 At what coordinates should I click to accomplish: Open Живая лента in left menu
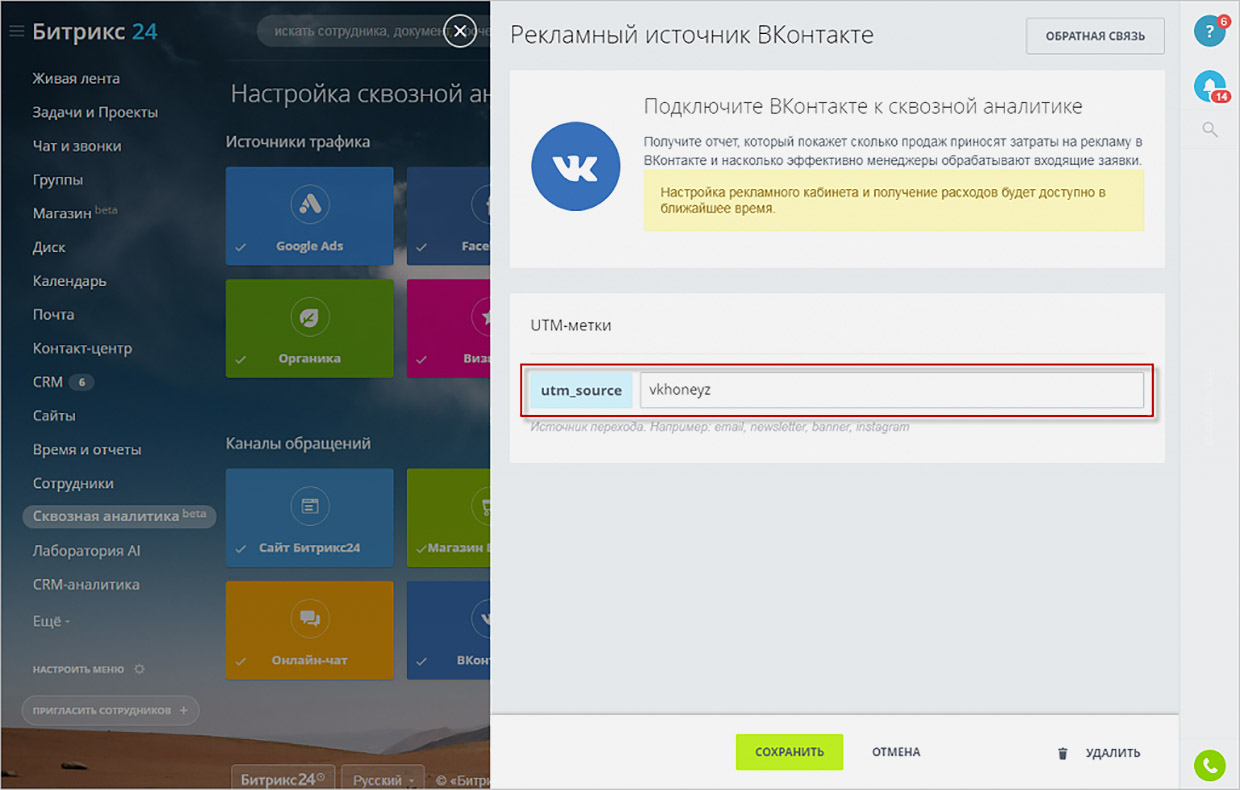coord(76,78)
